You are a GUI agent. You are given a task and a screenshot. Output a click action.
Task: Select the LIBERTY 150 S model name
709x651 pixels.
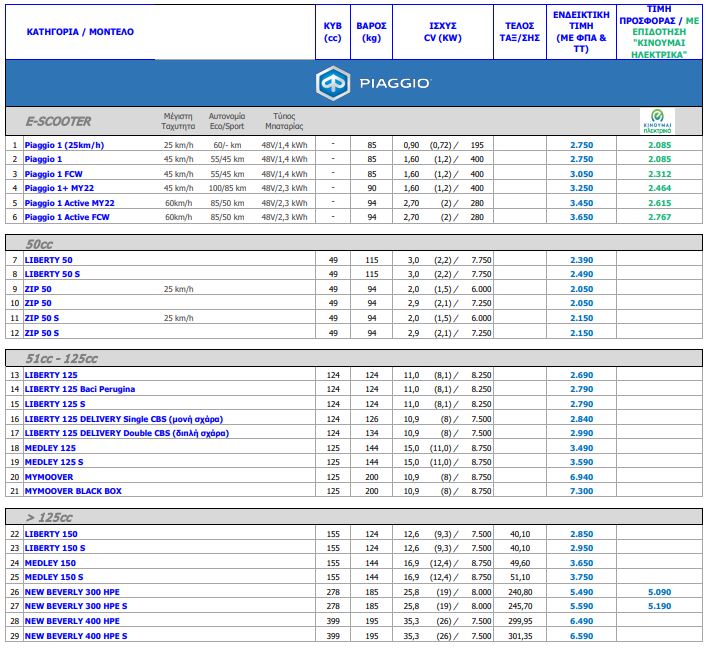(55, 548)
